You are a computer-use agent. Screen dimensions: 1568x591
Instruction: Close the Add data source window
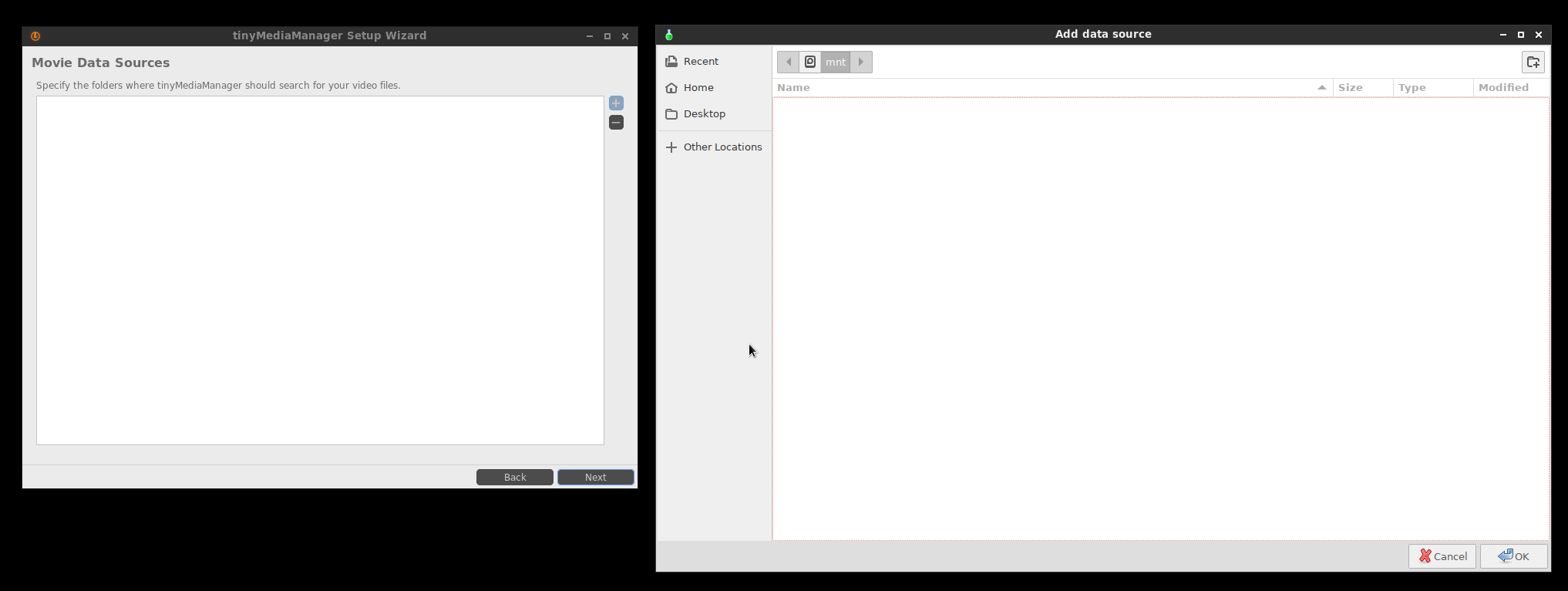tap(1539, 35)
